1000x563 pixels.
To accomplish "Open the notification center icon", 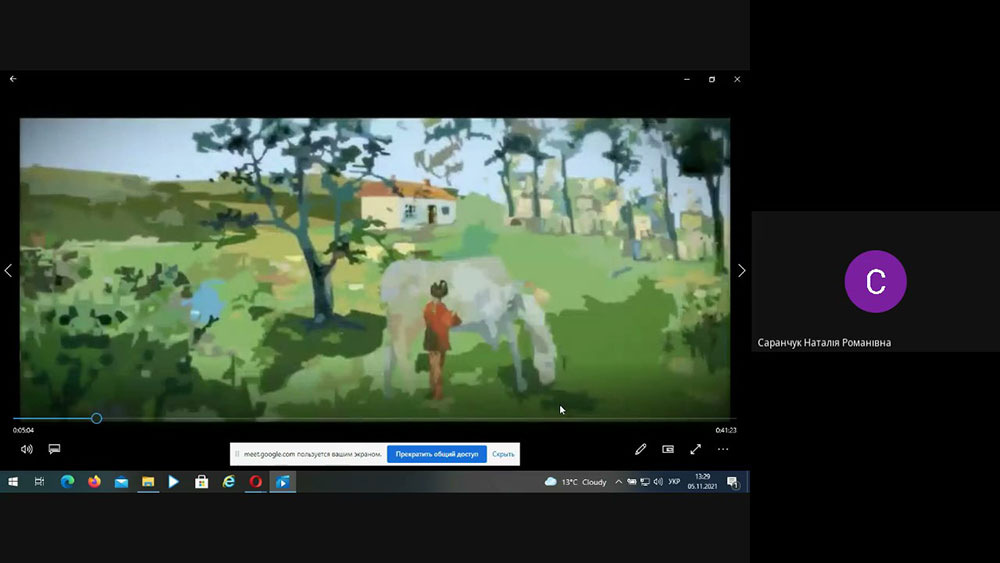I will [732, 482].
